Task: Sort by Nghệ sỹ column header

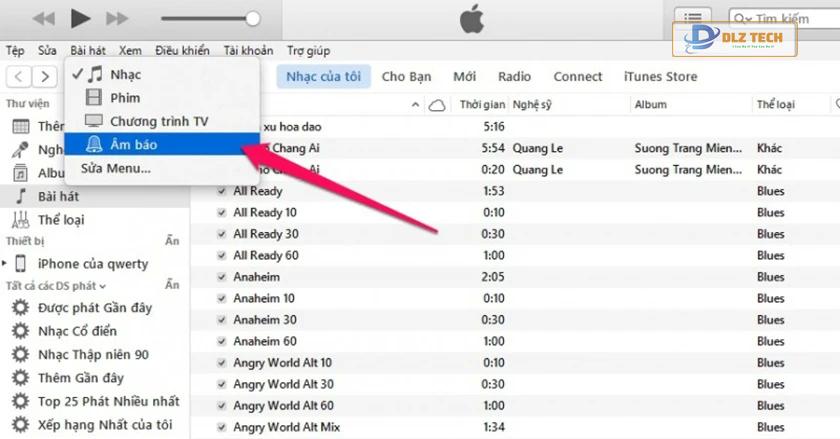Action: click(x=531, y=105)
